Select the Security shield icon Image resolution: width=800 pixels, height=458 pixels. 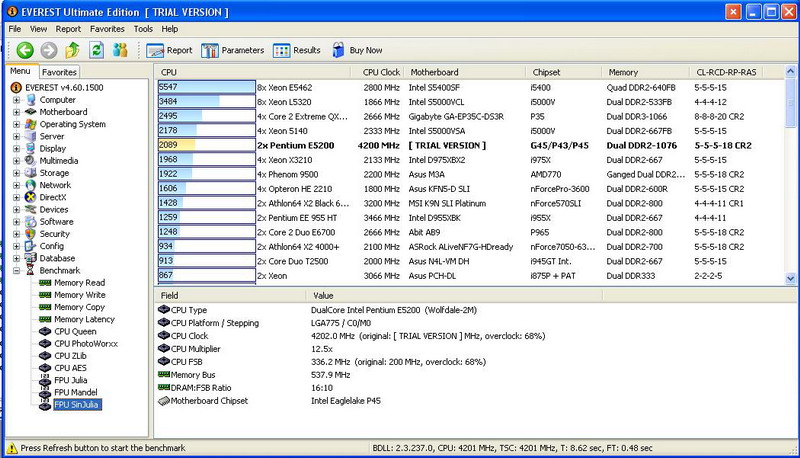click(31, 234)
